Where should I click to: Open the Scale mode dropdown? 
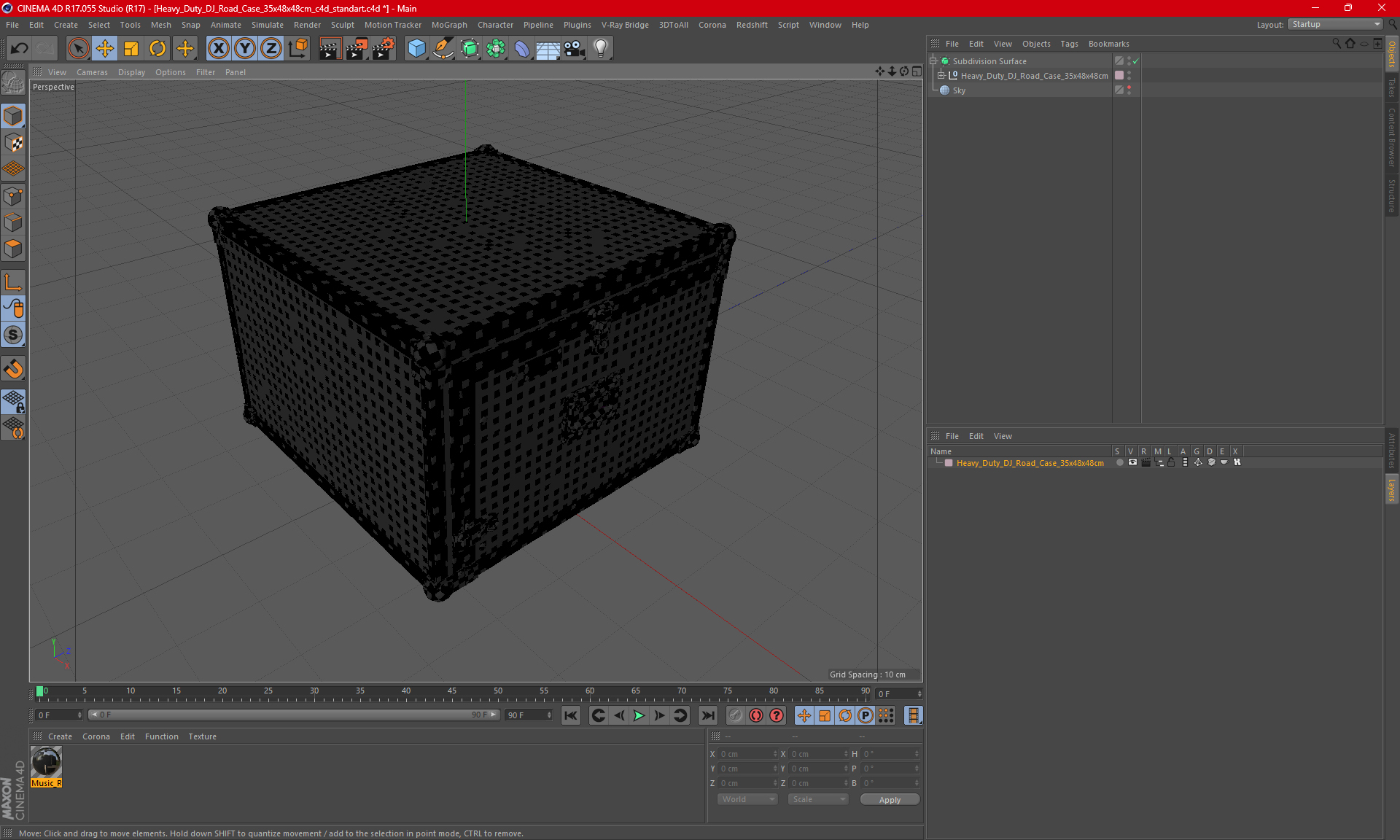tap(818, 799)
